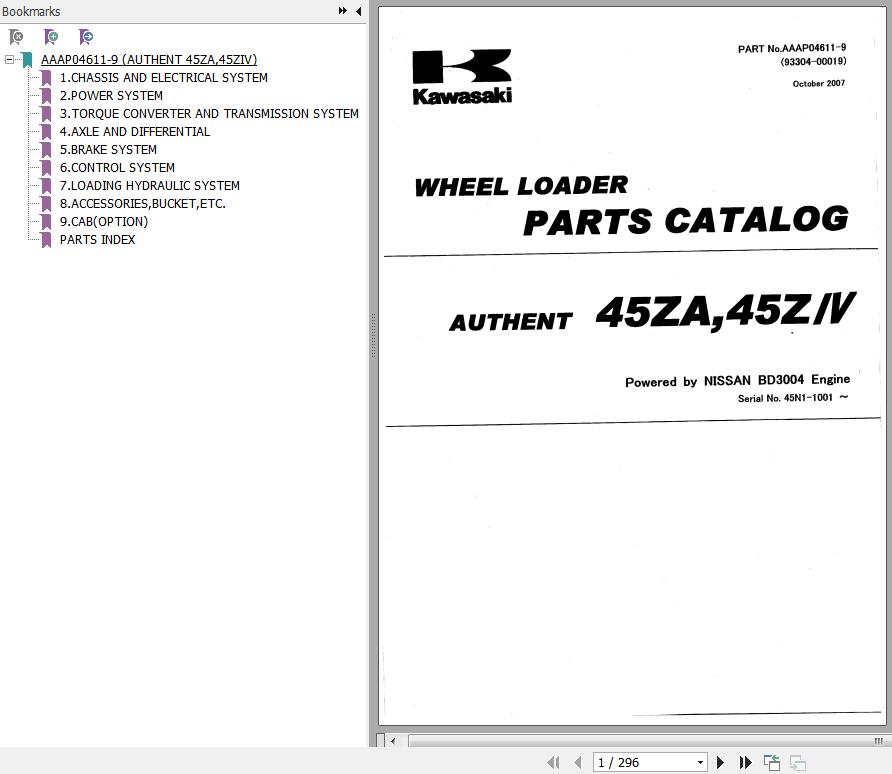The width and height of the screenshot is (892, 774).
Task: Open the AAAP04611-9 (AUTHENT 45ZA,45ZIV) bookmark
Action: (149, 59)
